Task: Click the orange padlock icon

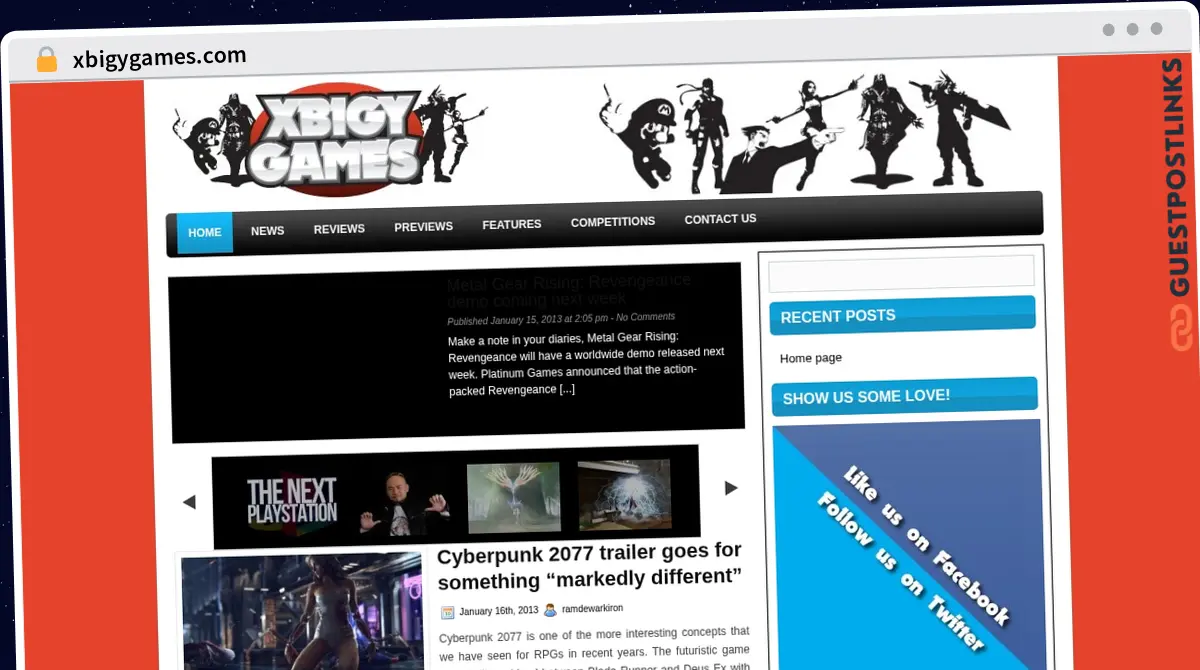Action: point(46,59)
